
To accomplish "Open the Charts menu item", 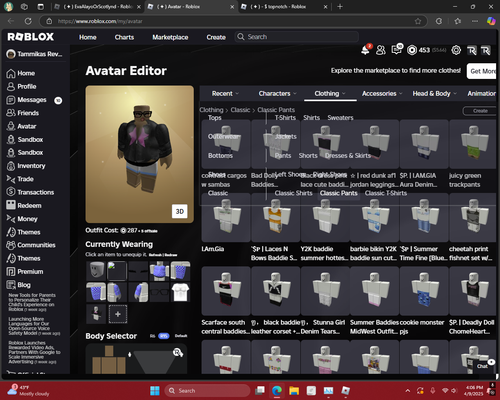I will click(x=124, y=37).
